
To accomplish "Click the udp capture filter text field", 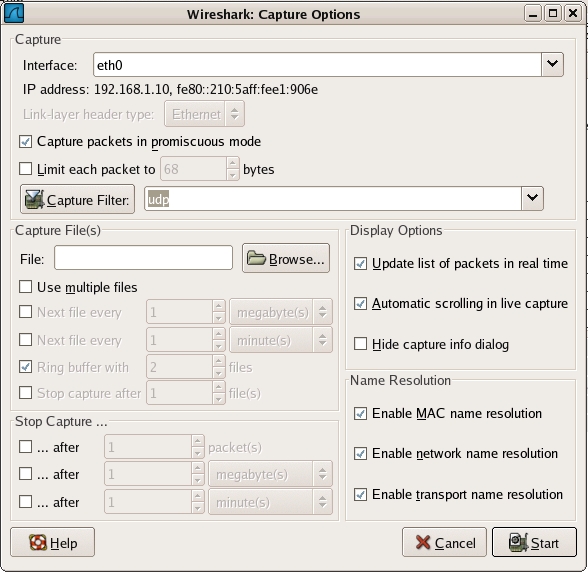I will point(333,198).
